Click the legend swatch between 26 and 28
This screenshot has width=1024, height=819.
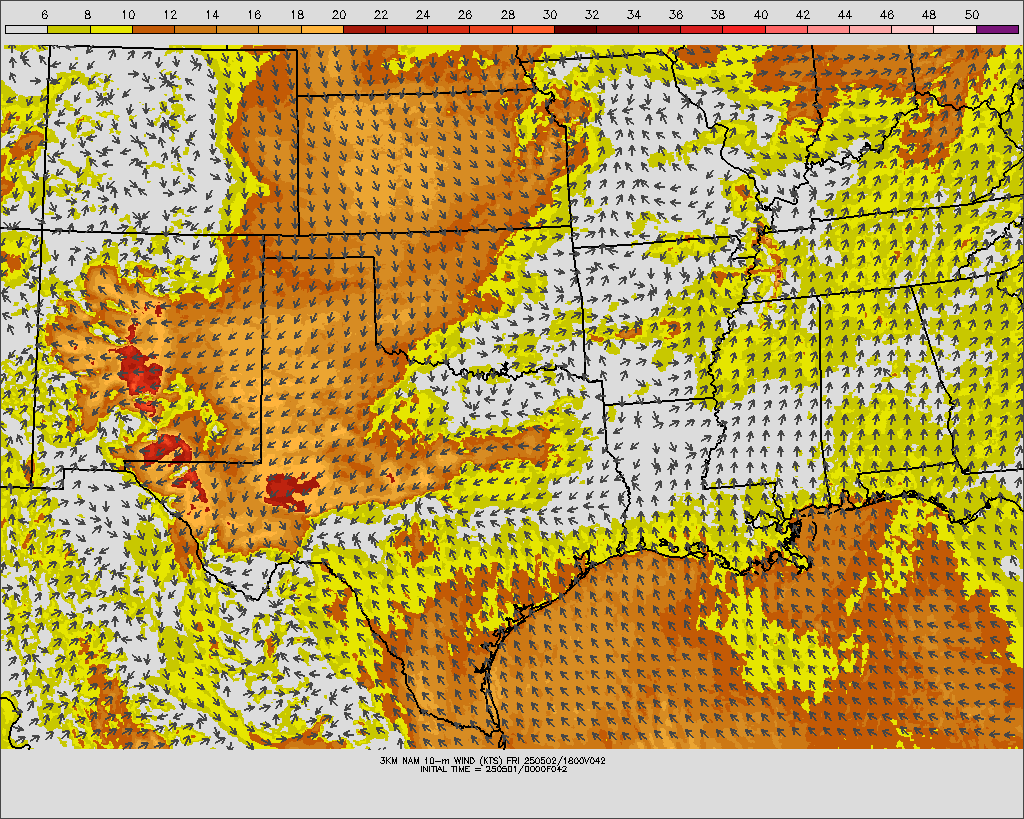pyautogui.click(x=490, y=29)
